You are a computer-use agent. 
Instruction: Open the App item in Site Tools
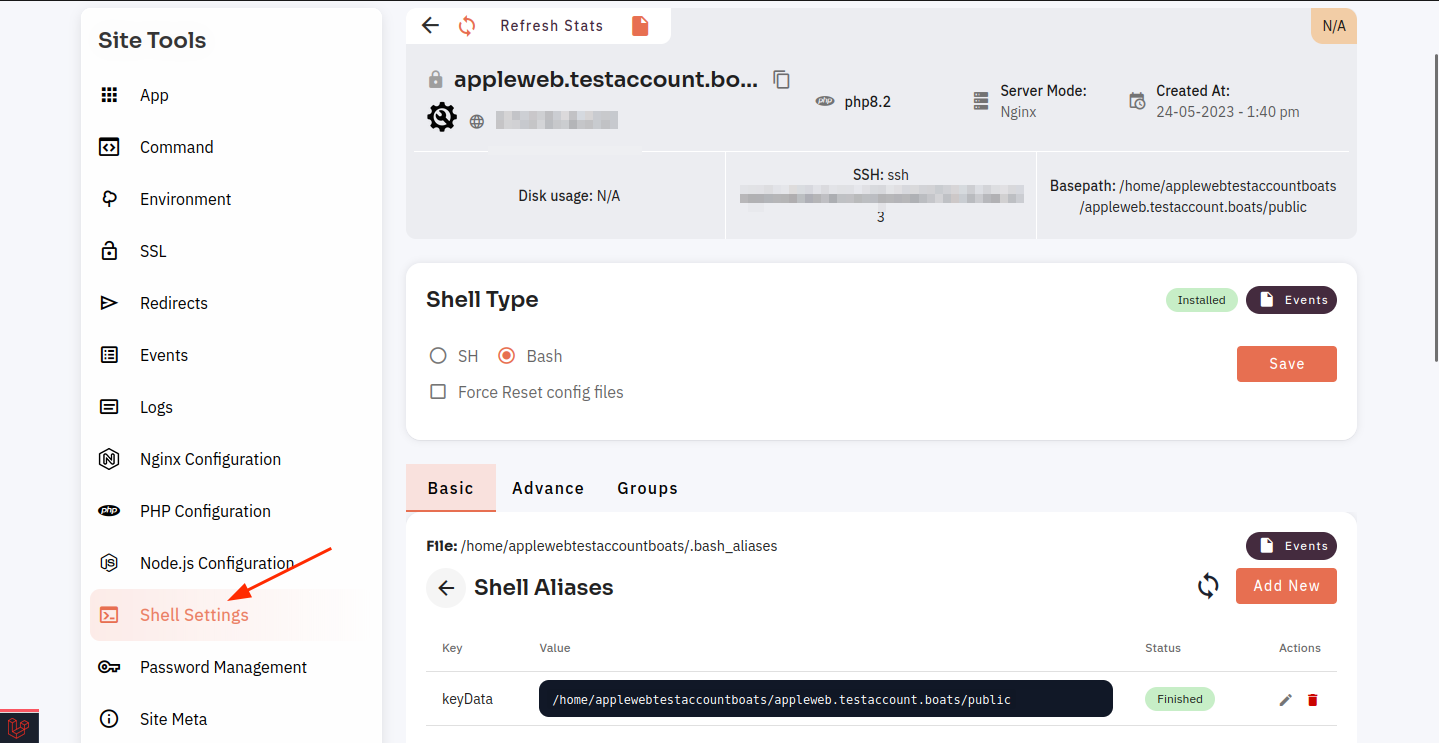[x=154, y=95]
